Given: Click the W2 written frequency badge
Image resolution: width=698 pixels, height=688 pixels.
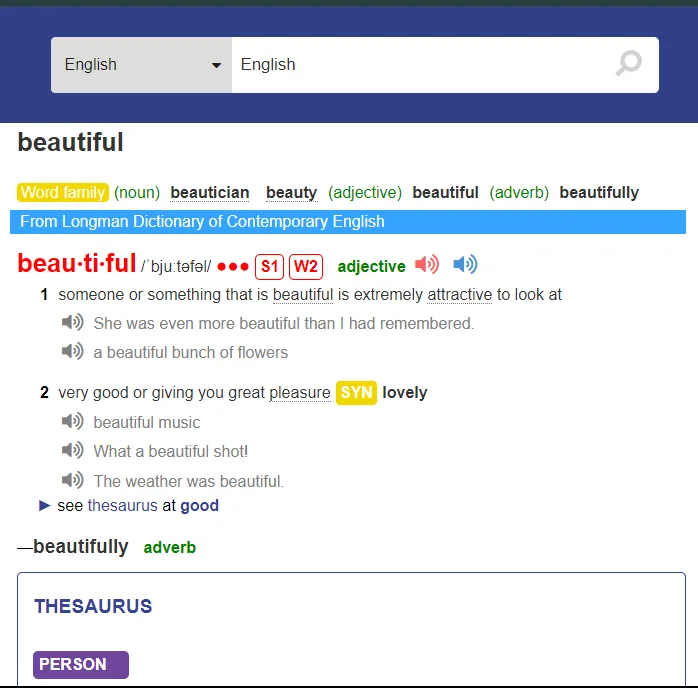Looking at the screenshot, I should [306, 267].
